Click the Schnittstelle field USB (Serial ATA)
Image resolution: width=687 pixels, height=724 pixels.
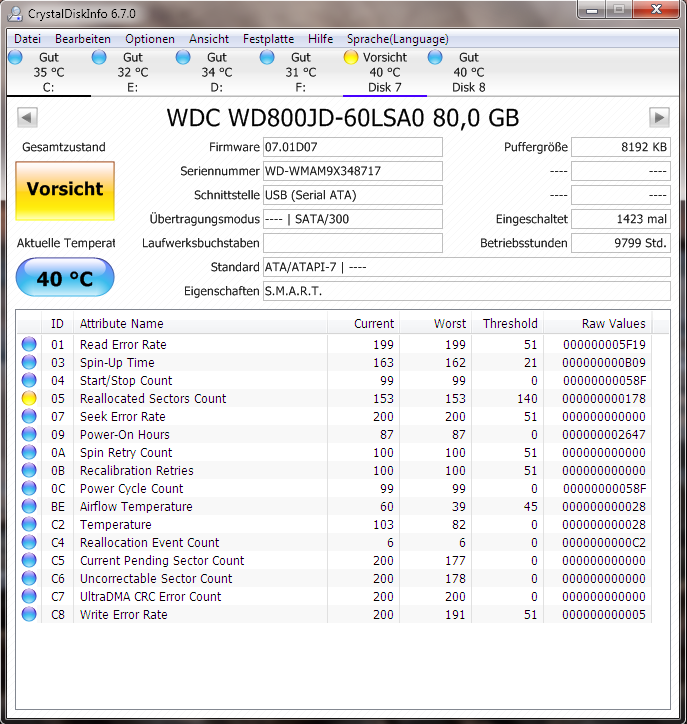pos(353,195)
